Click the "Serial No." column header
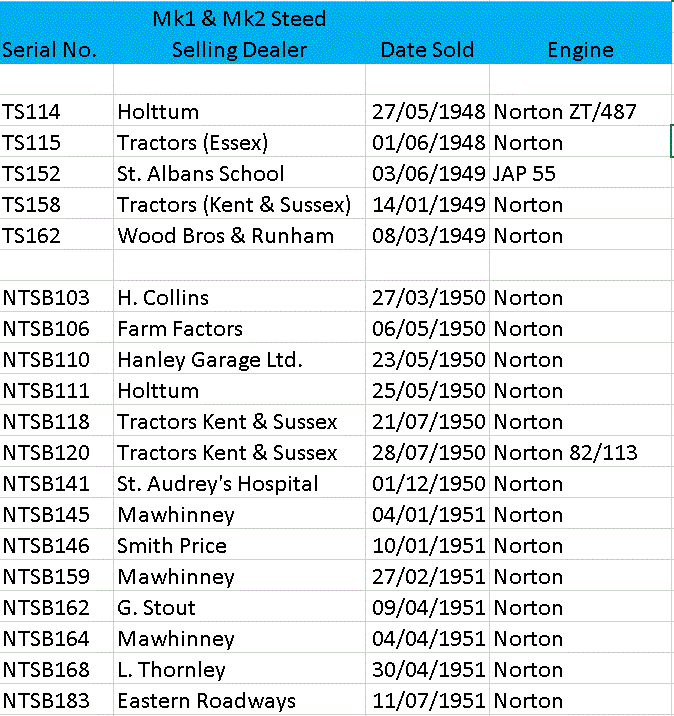Image resolution: width=674 pixels, height=716 pixels. click(50, 50)
